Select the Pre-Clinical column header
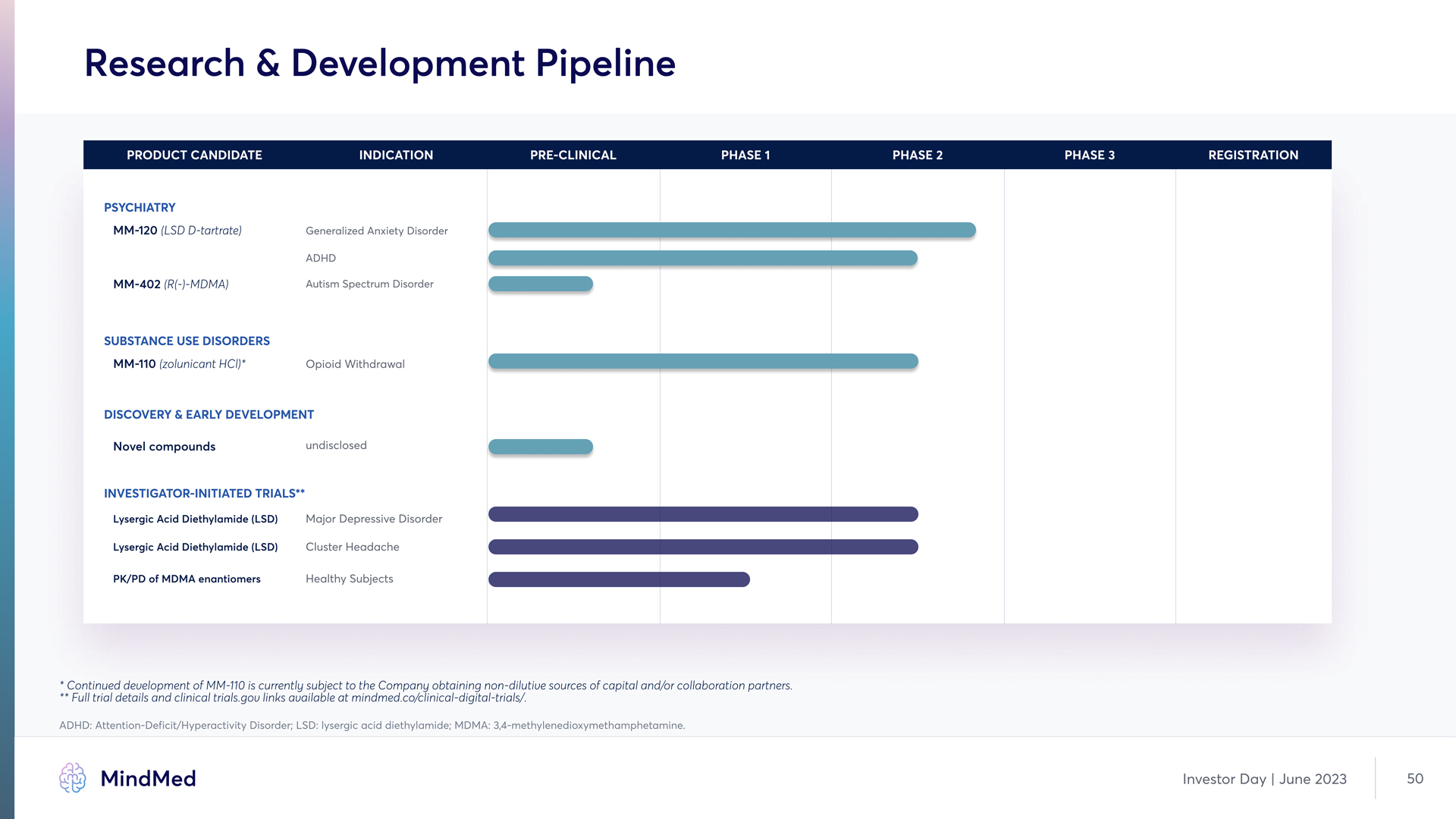Viewport: 1456px width, 819px height. (x=573, y=155)
